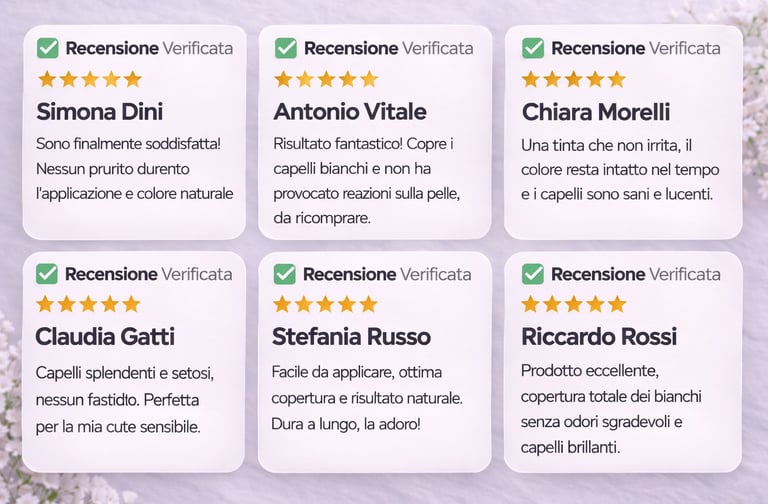Click the verified checkmark on Claudia Gatti's card

point(47,274)
